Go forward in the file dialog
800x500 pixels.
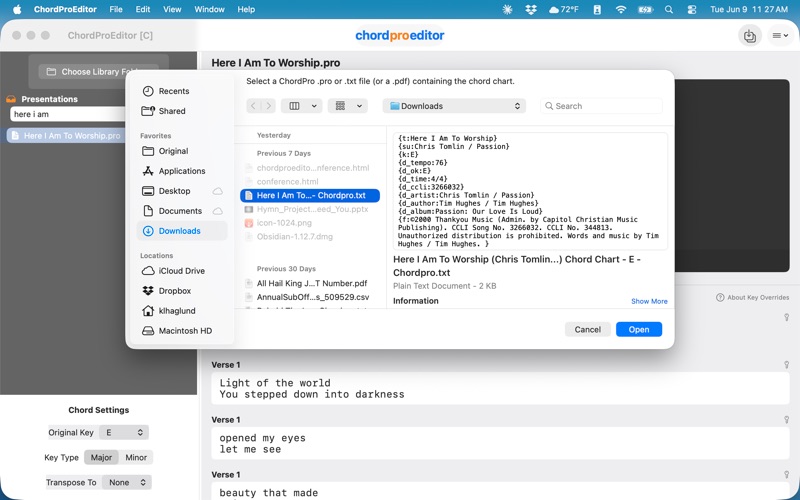268,106
